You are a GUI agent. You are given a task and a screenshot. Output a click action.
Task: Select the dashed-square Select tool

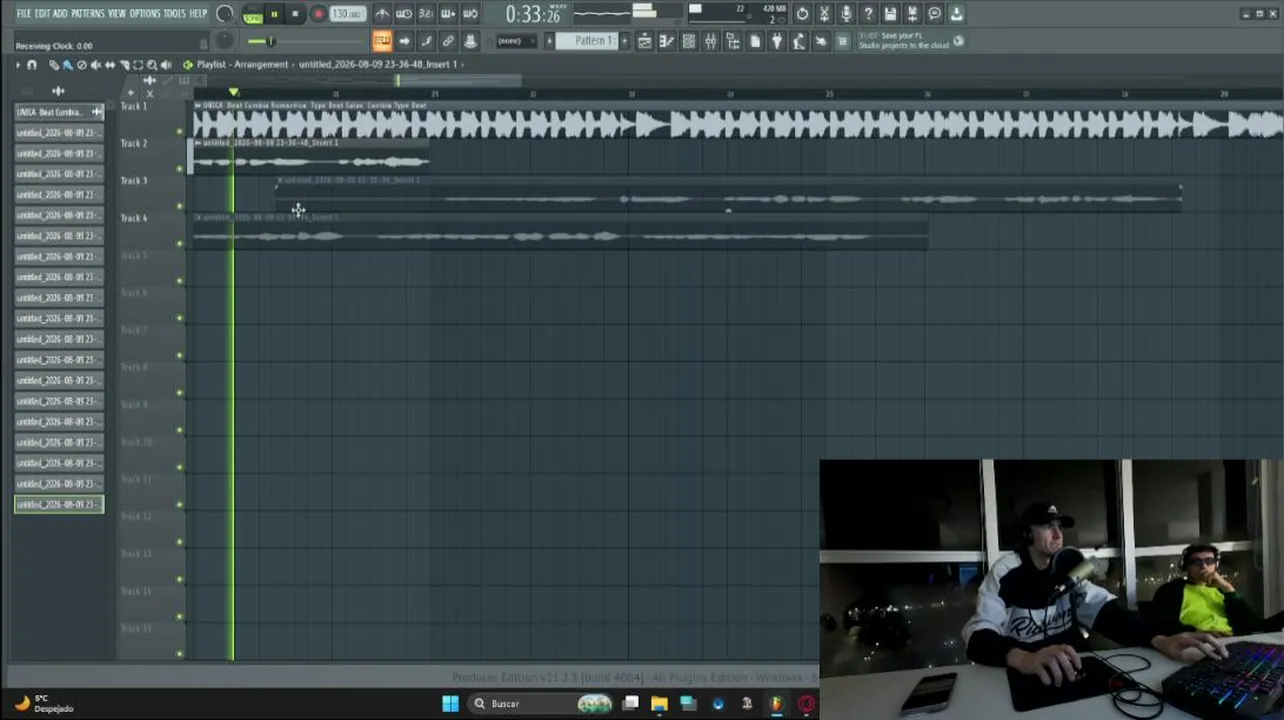pyautogui.click(x=138, y=65)
